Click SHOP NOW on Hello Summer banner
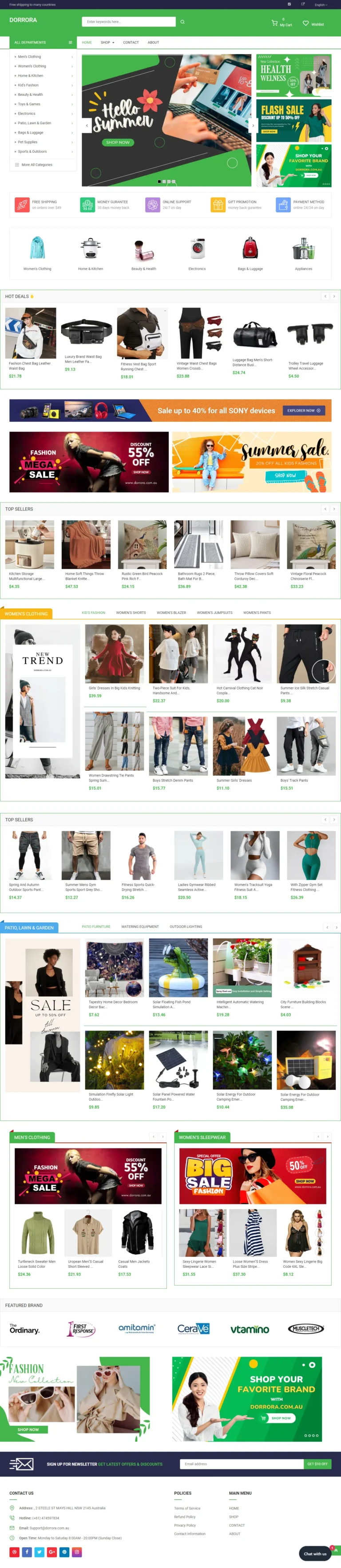 [118, 143]
